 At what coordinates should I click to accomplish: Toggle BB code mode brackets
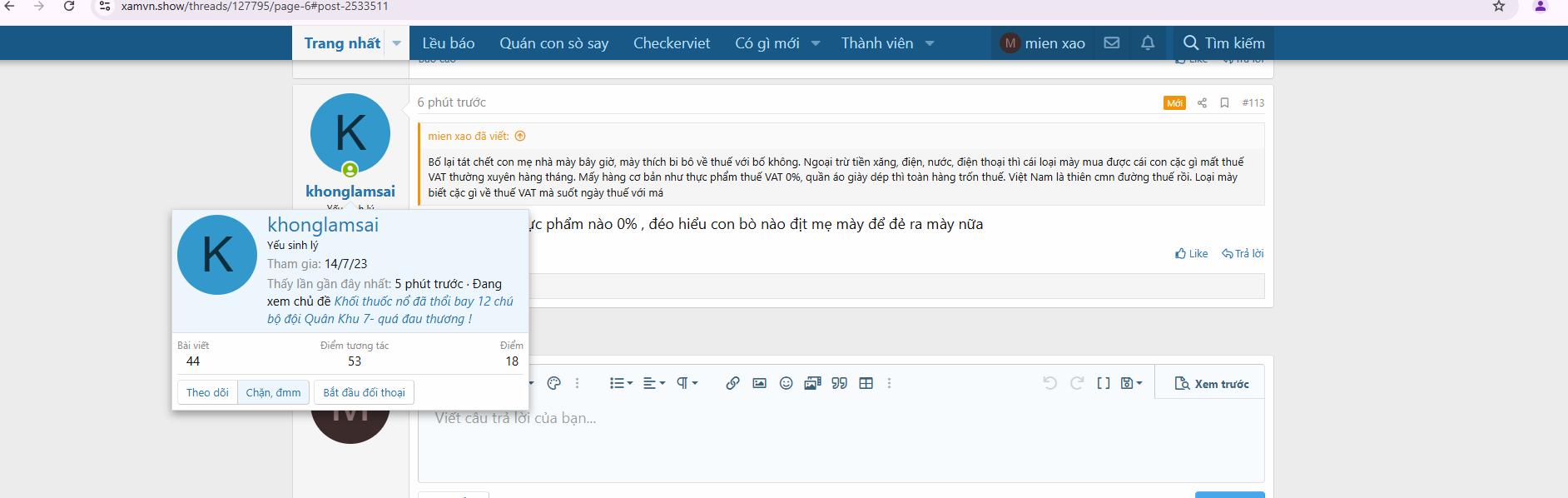1103,383
